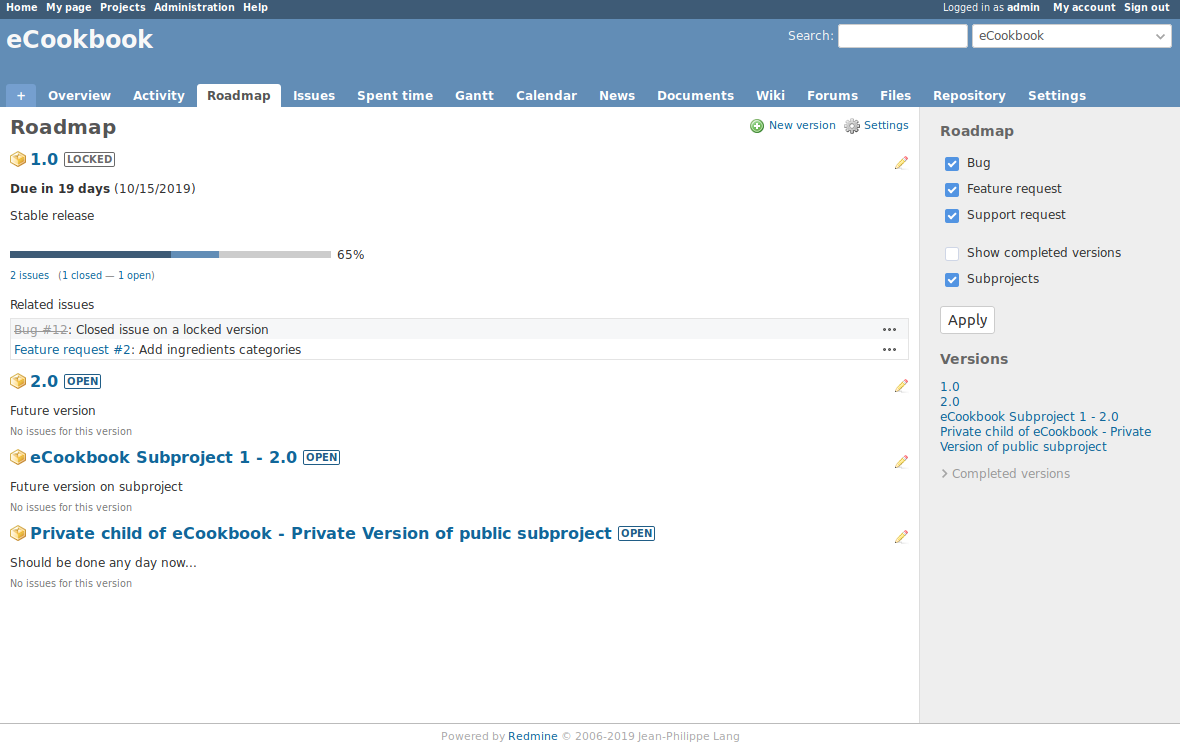Open My page in the top menu
The width and height of the screenshot is (1180, 747).
point(68,8)
